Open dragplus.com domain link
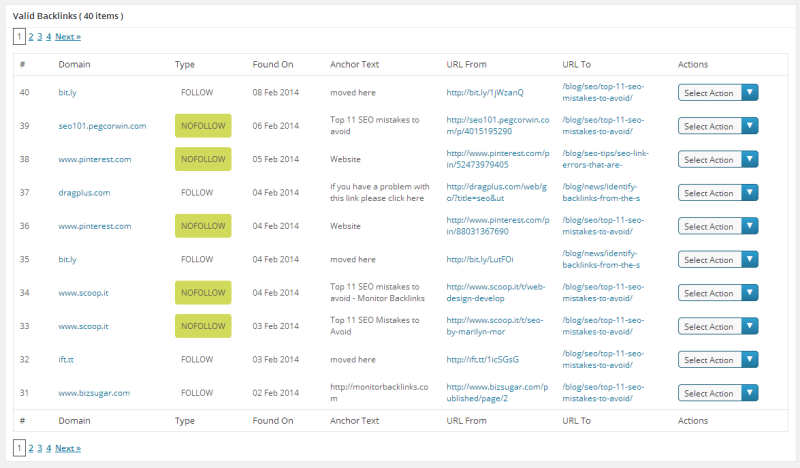This screenshot has height=468, width=800. [x=84, y=193]
